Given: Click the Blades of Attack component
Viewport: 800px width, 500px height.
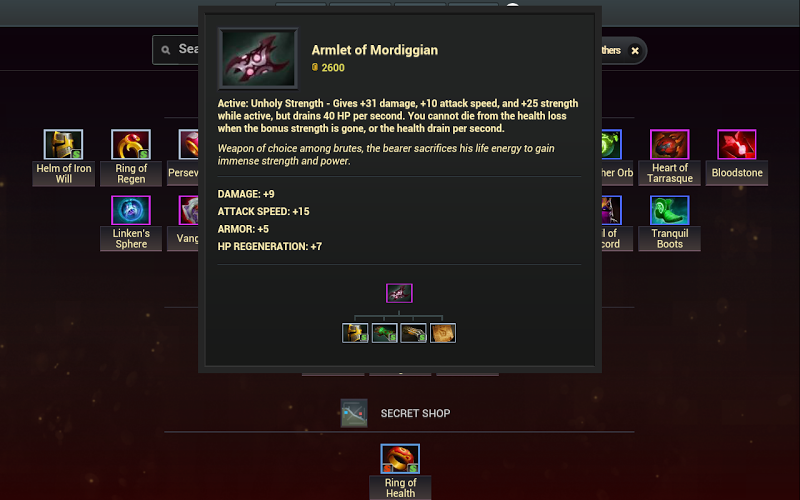Looking at the screenshot, I should pos(413,333).
